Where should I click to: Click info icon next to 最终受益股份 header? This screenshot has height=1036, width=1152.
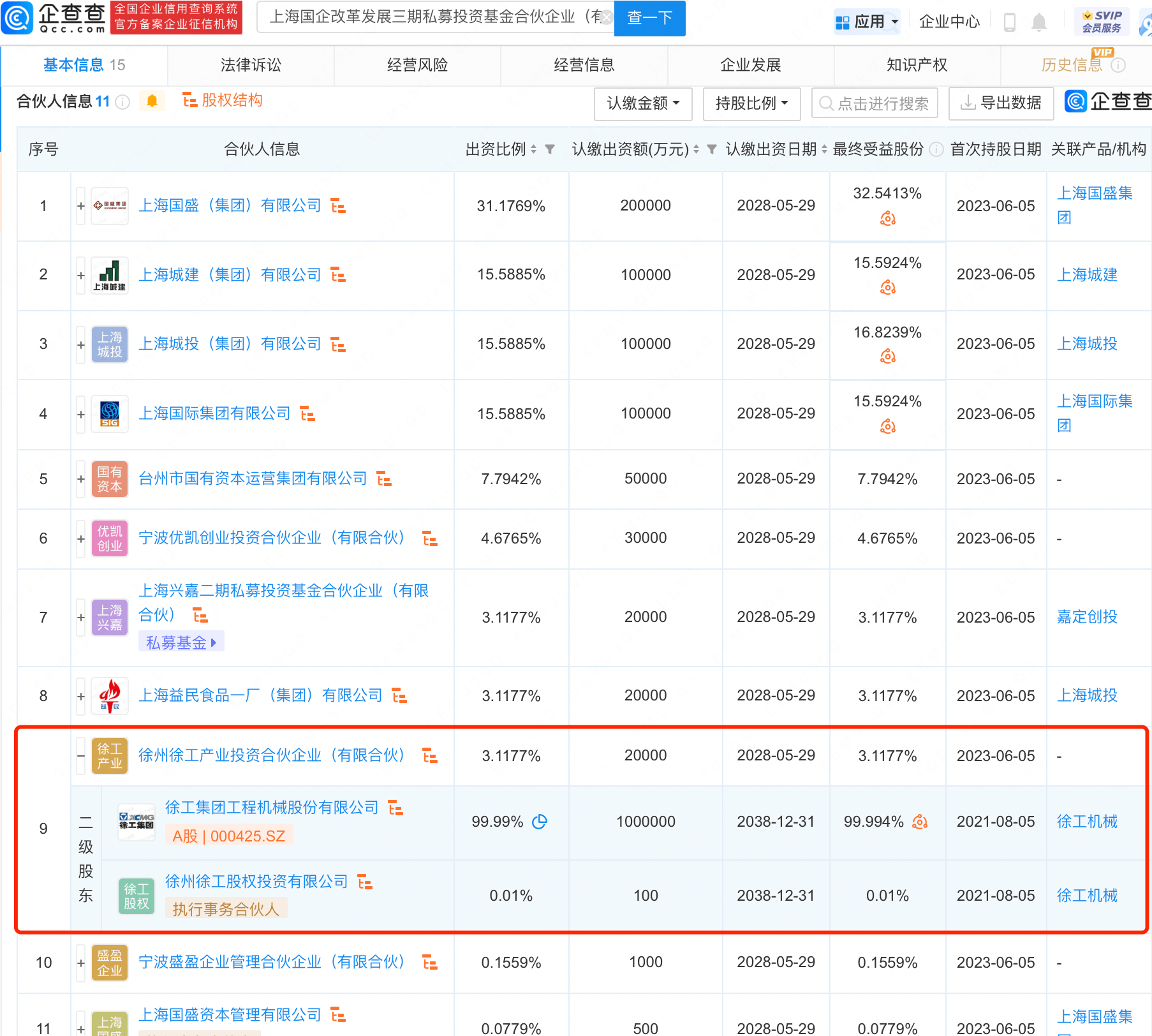936,149
